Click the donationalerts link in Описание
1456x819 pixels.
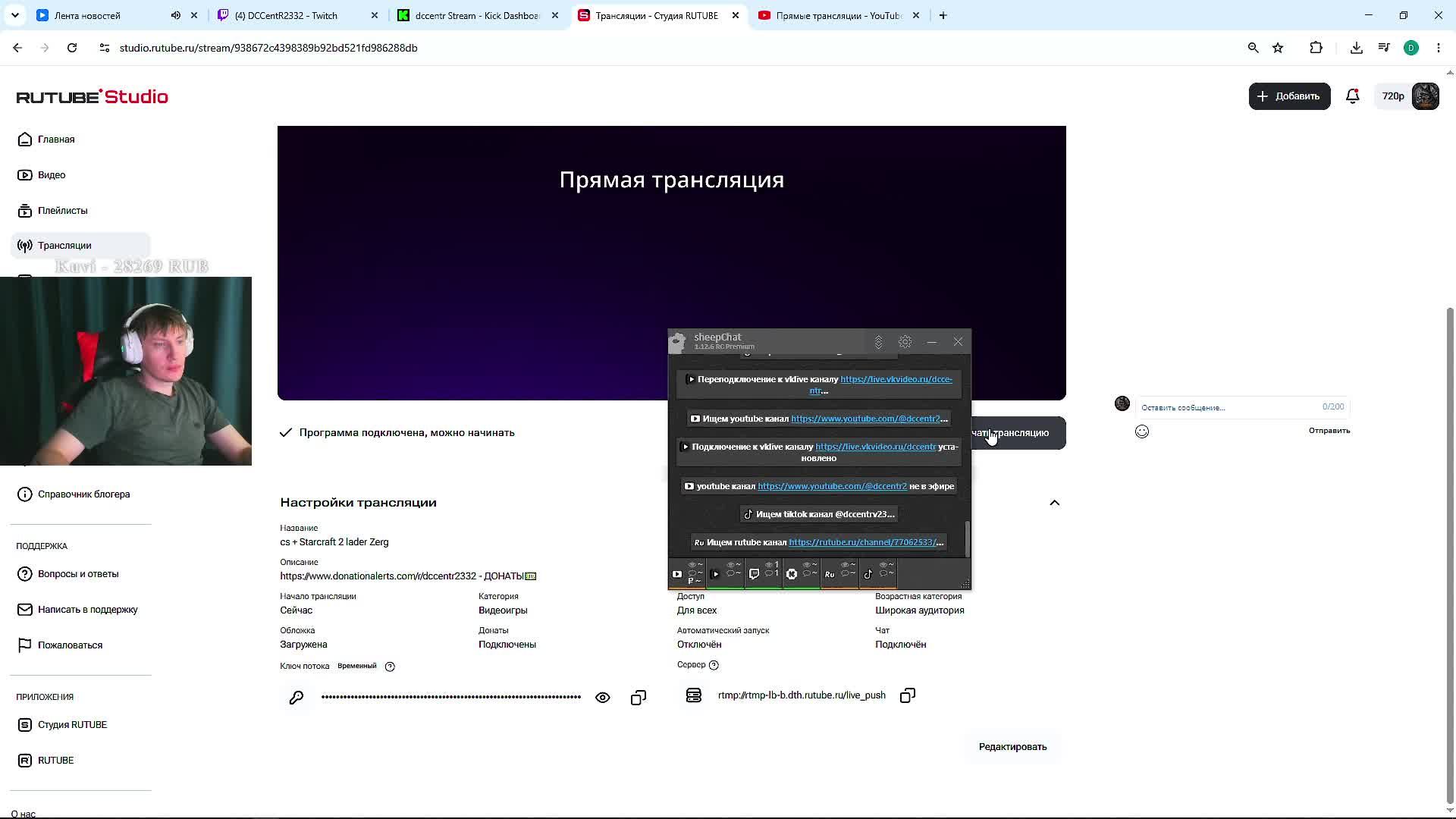[x=378, y=576]
